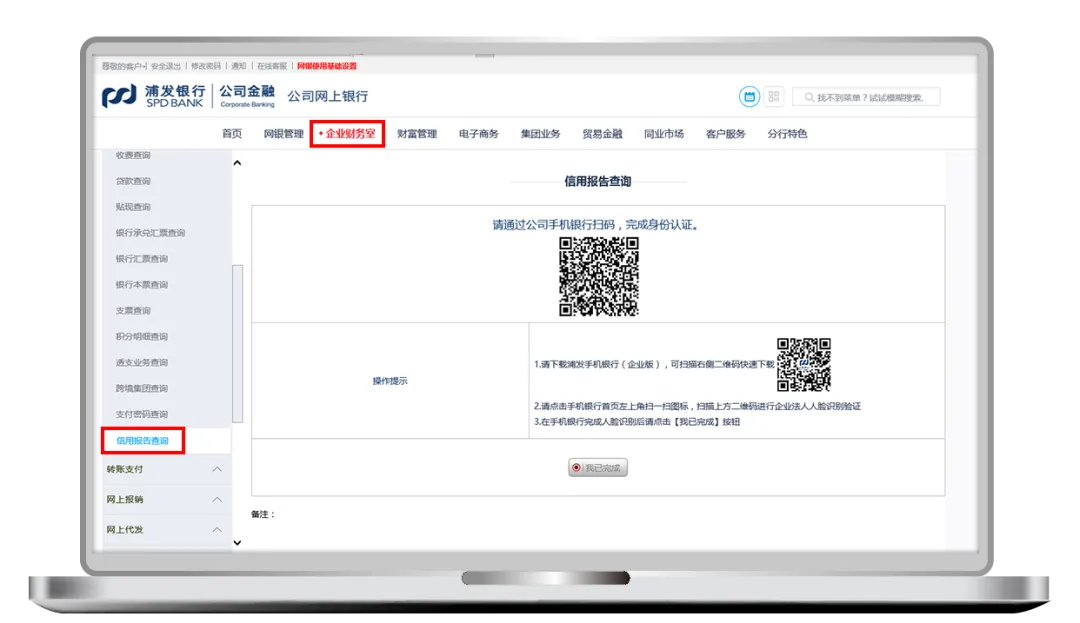The height and width of the screenshot is (623, 1080).
Task: Click 安全退出 to log out safely
Action: (x=165, y=66)
